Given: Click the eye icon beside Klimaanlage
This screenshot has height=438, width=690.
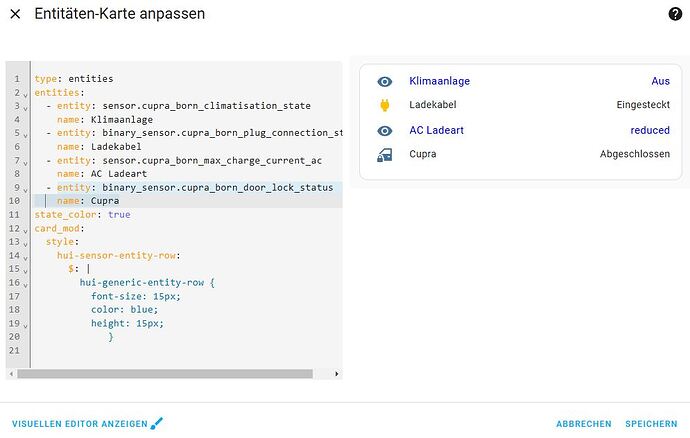Looking at the screenshot, I should [385, 81].
